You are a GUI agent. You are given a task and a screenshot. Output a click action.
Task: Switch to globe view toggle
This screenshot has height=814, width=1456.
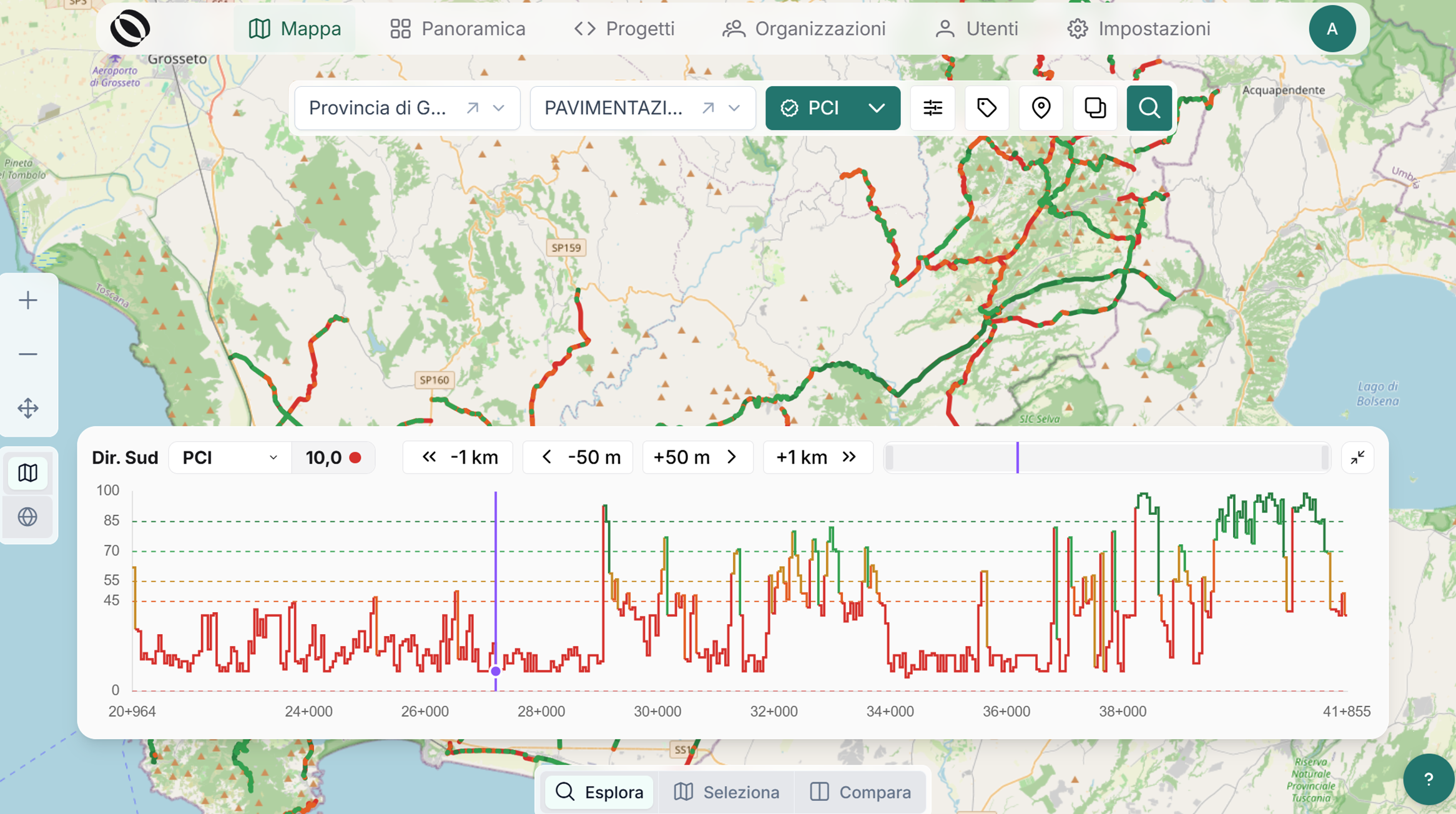click(28, 517)
